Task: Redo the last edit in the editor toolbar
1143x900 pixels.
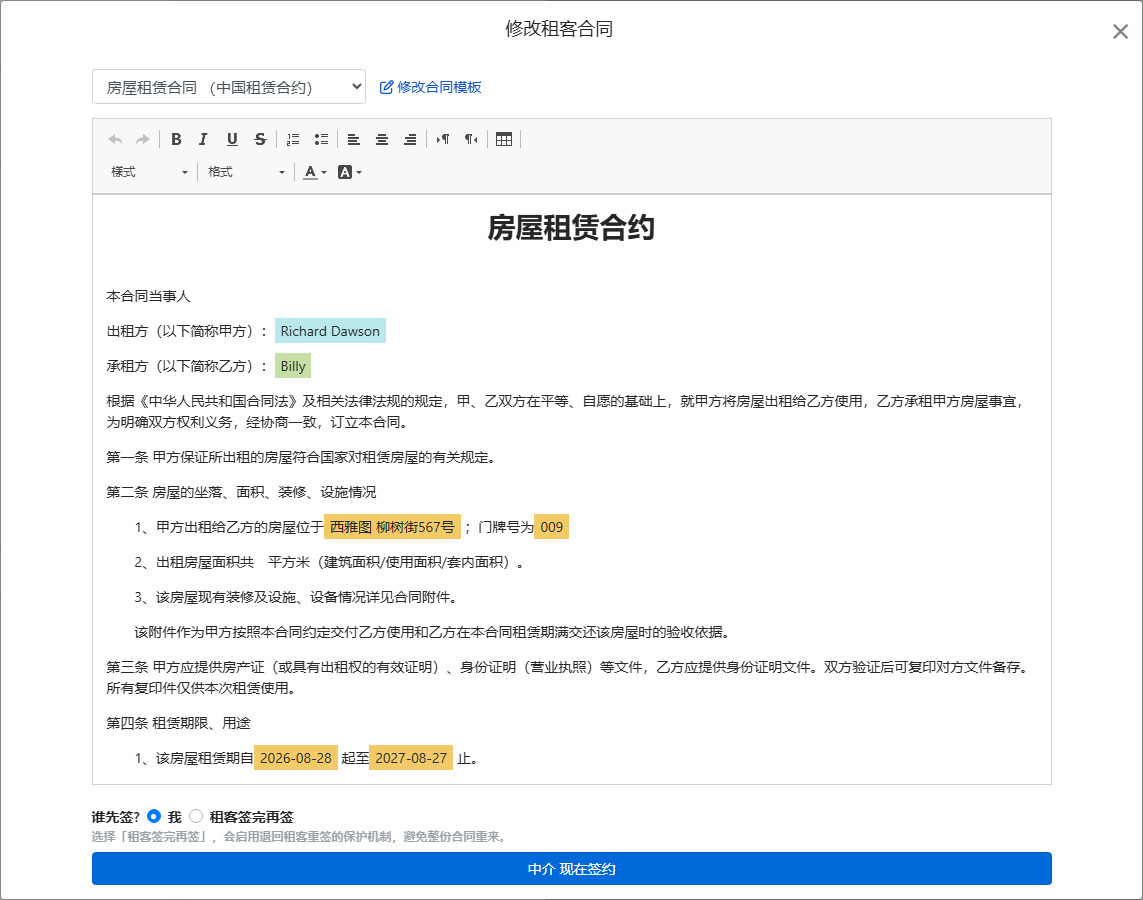Action: point(143,139)
